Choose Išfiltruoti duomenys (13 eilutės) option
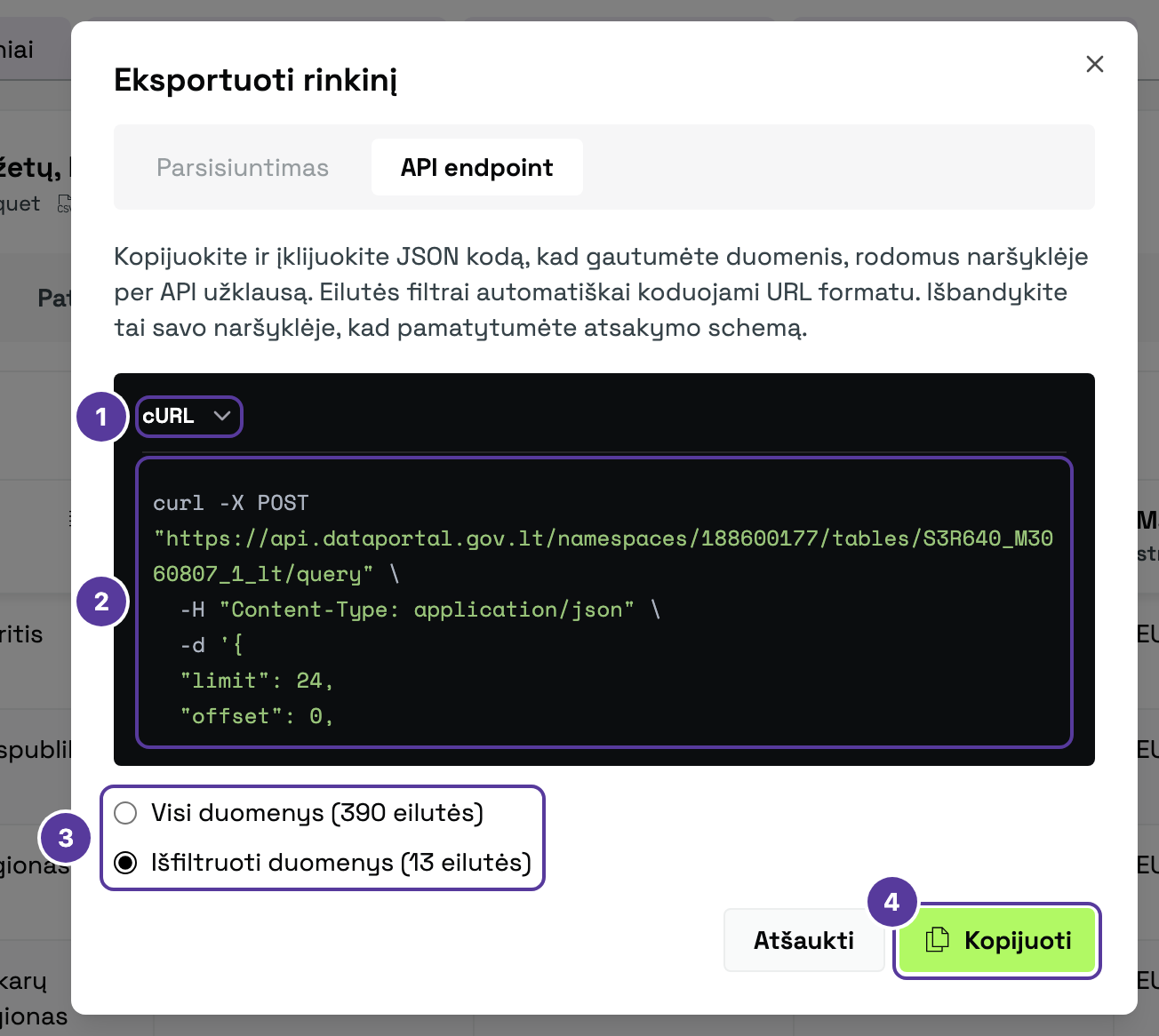The image size is (1159, 1036). (324, 863)
